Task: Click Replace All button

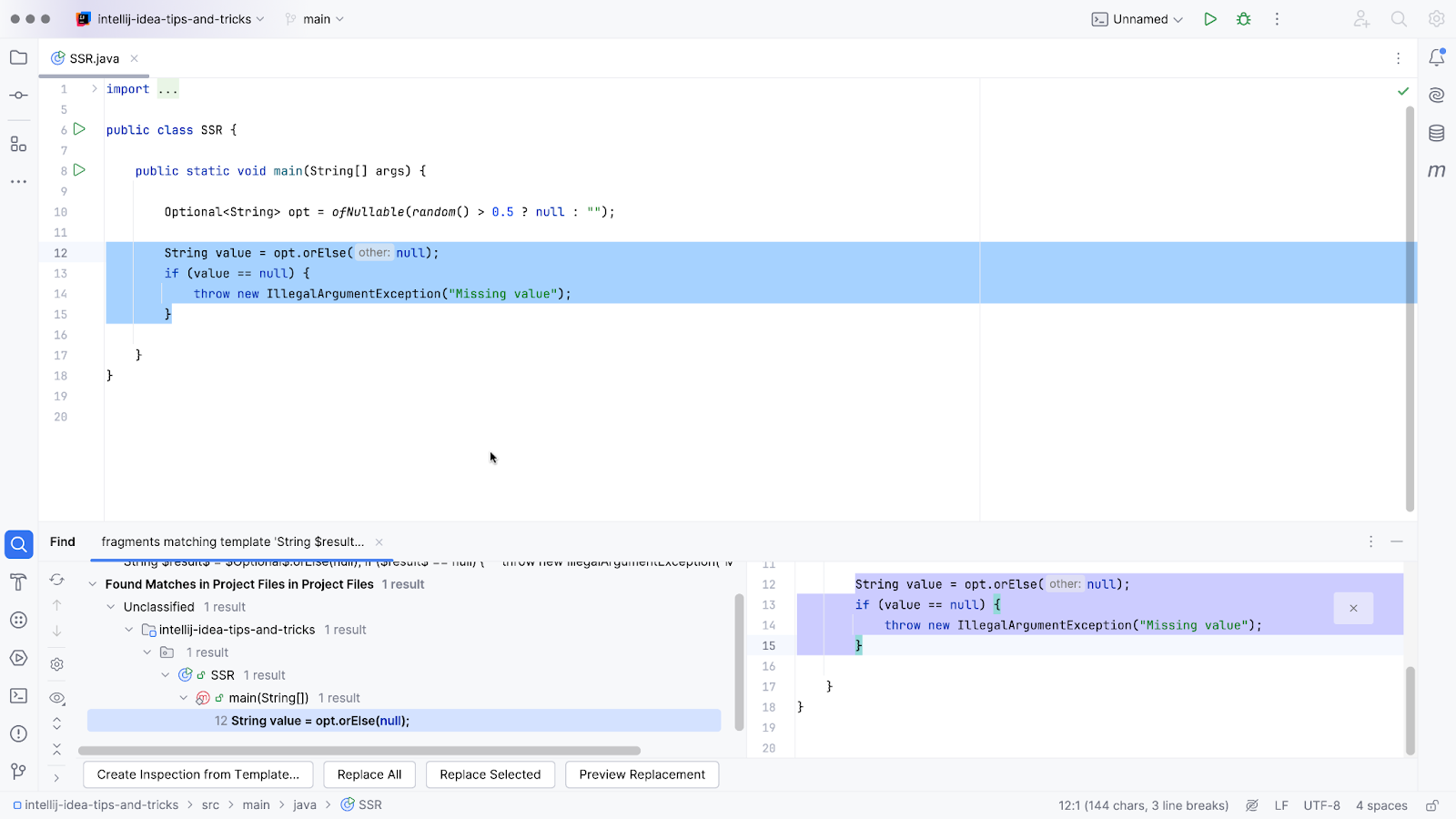Action: (369, 774)
